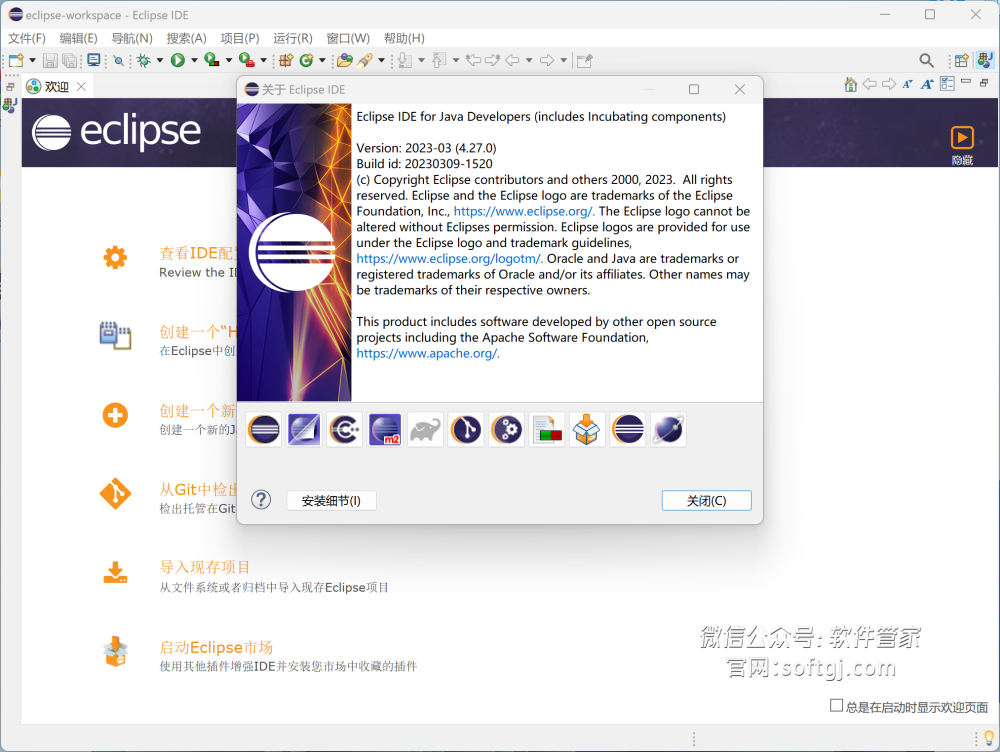Expand the Search flashlight dropdown arrow
1000x752 pixels.
[x=381, y=61]
